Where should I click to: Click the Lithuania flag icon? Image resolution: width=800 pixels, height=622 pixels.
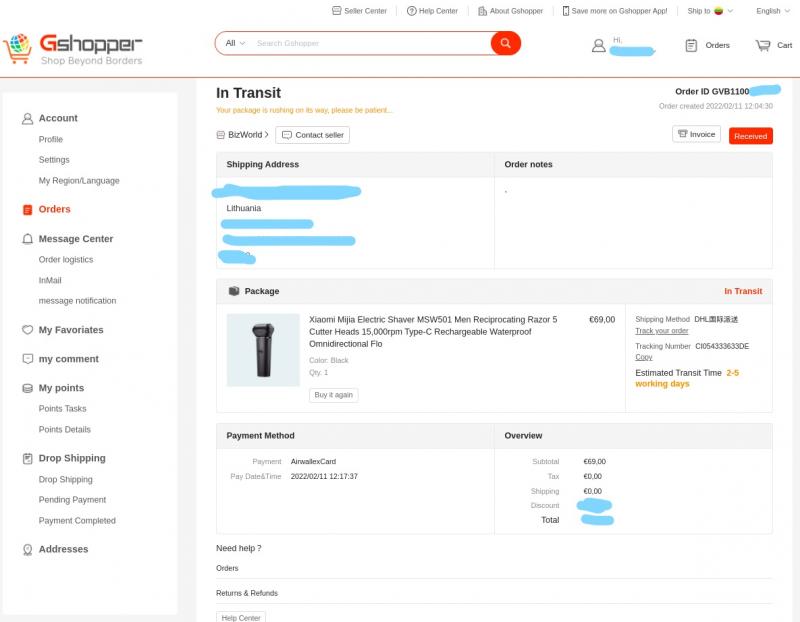(718, 11)
